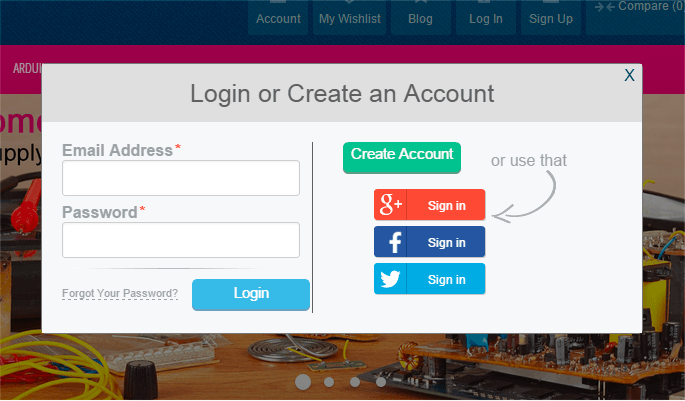Select the second carousel slide dot
Image resolution: width=685 pixels, height=401 pixels.
tap(329, 382)
